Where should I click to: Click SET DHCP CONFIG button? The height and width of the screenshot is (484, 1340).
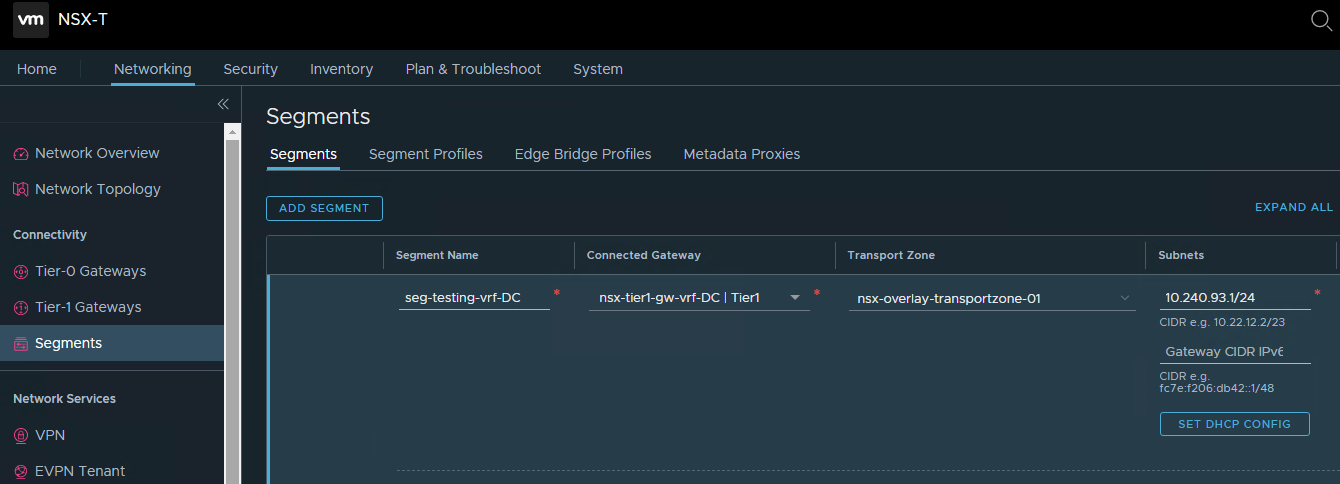[1234, 424]
